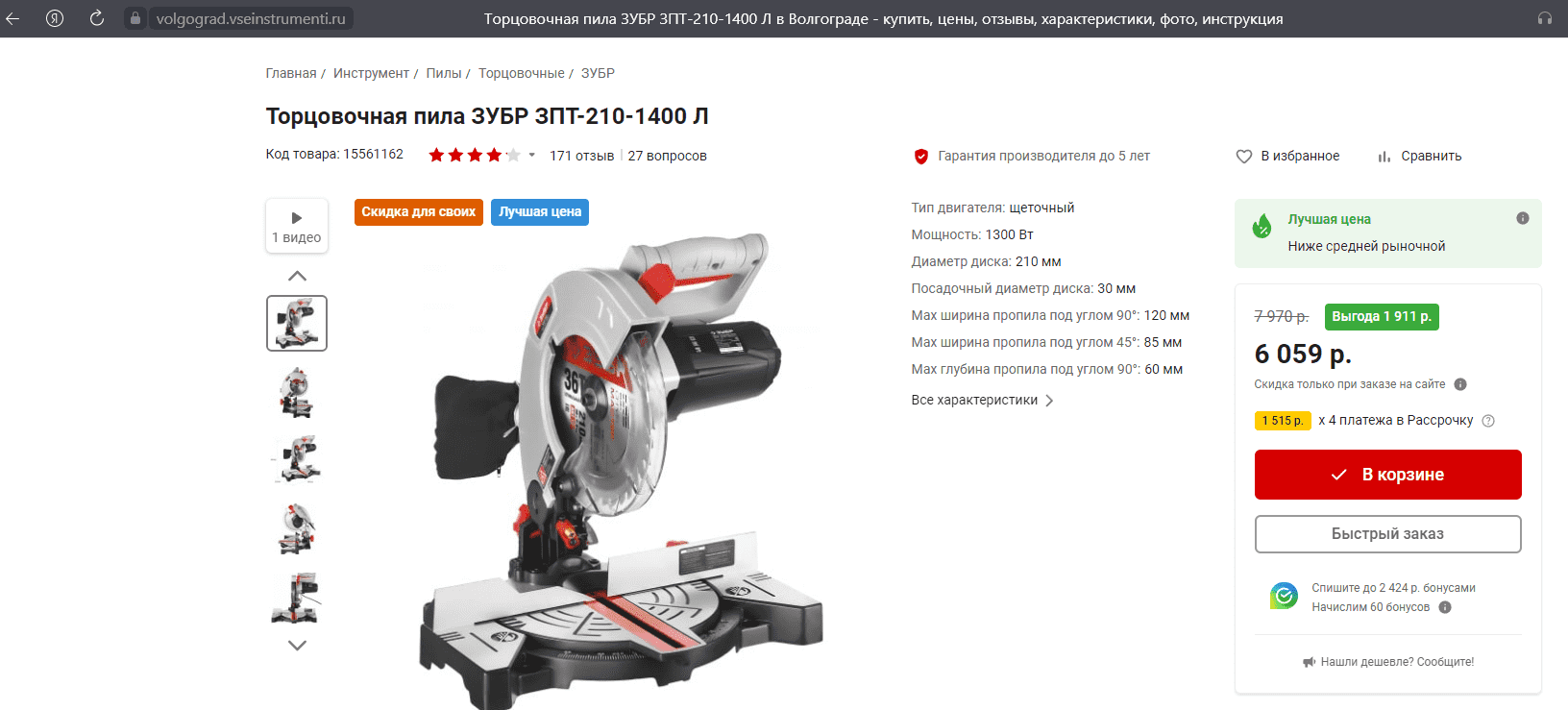Show next thumbnails with down chevron
The width and height of the screenshot is (1568, 710).
297,646
